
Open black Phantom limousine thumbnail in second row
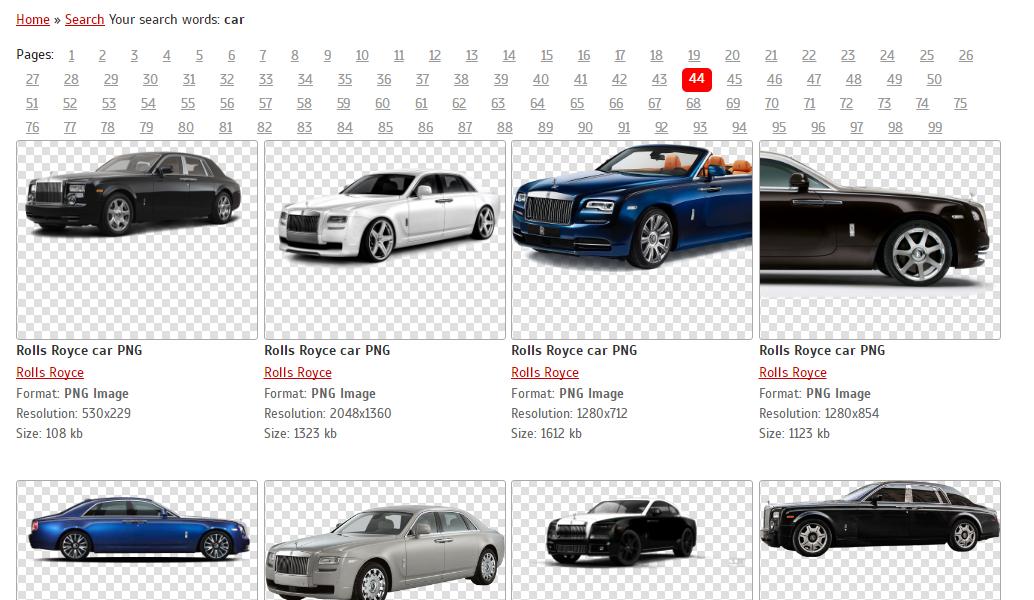[880, 540]
